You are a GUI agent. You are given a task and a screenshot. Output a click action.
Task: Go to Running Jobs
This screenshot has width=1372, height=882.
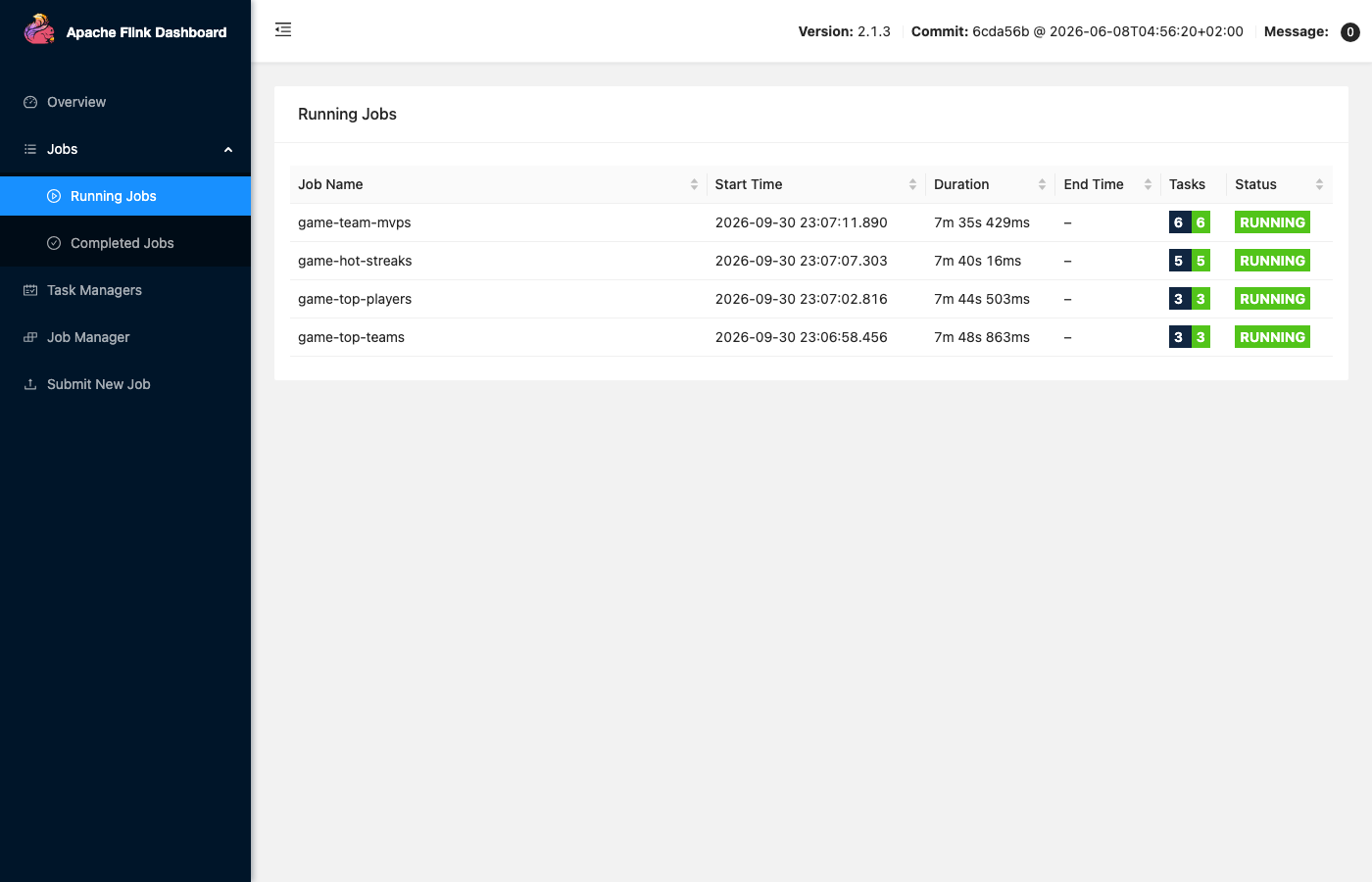(125, 196)
